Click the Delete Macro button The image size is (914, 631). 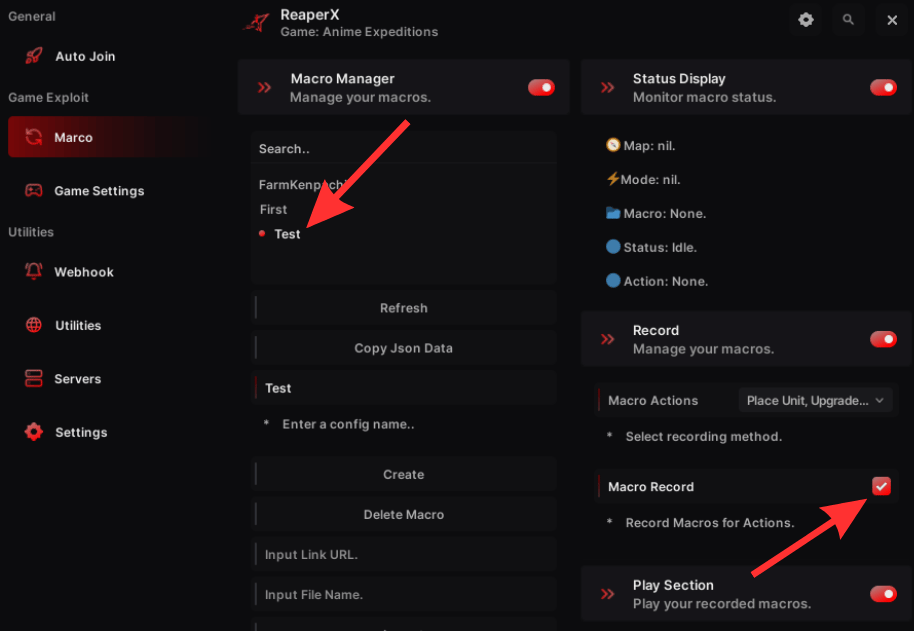(x=404, y=514)
